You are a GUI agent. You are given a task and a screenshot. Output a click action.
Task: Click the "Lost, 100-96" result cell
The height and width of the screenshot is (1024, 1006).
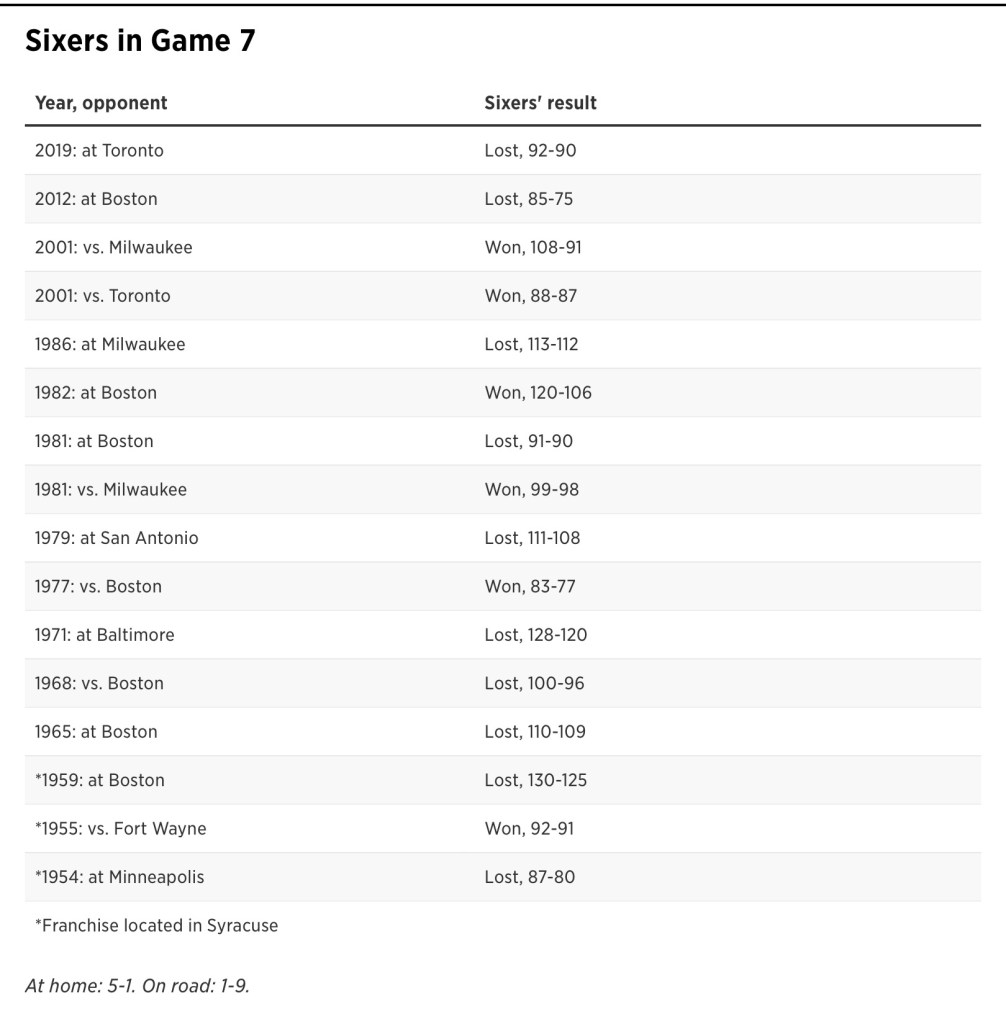click(x=534, y=684)
